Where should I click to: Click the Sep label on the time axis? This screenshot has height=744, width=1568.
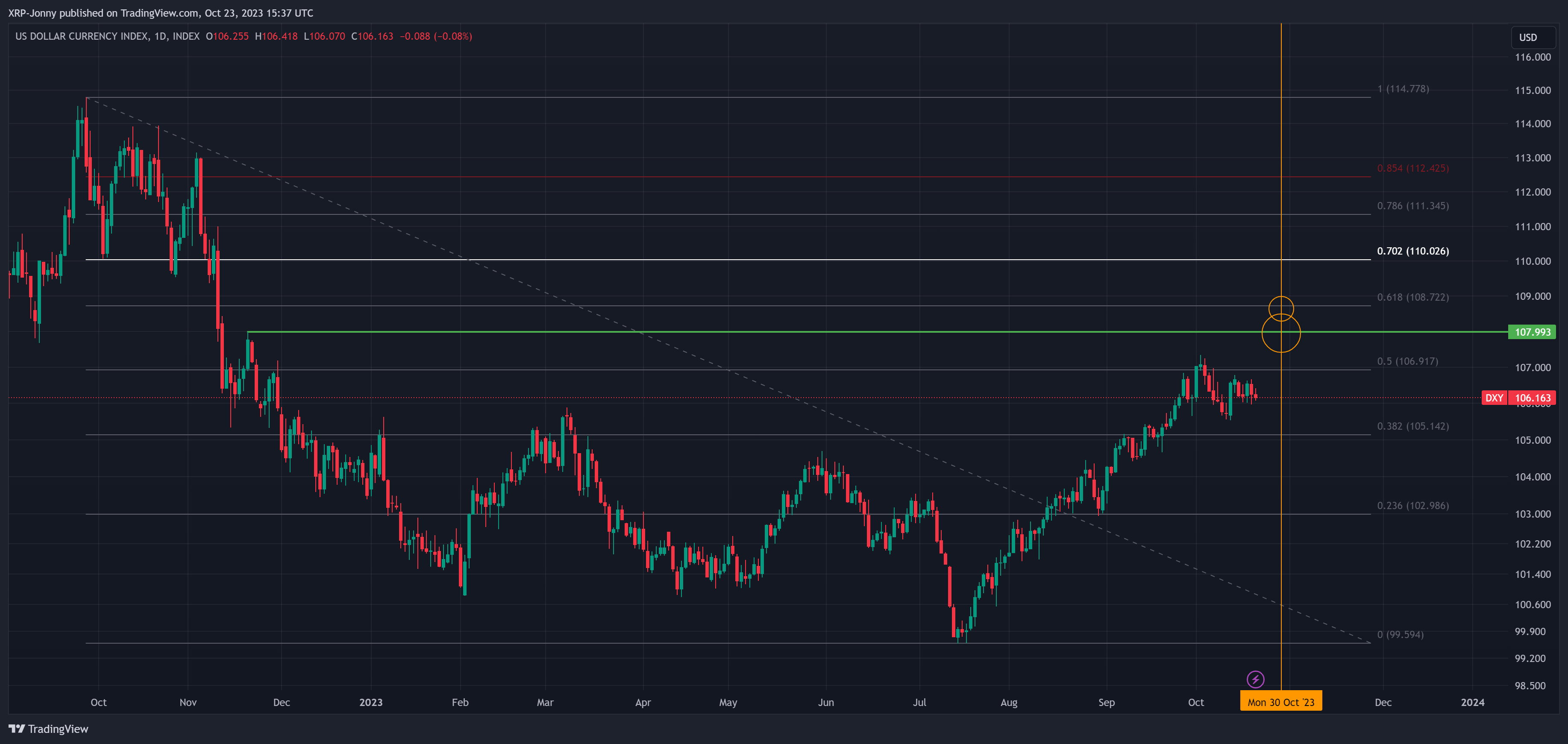(x=1106, y=702)
